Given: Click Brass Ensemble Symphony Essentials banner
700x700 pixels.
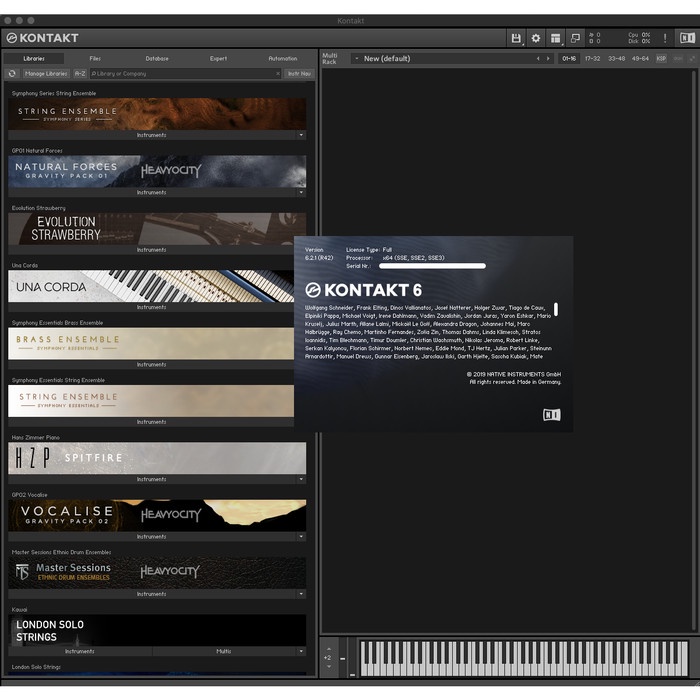Looking at the screenshot, I should click(151, 343).
